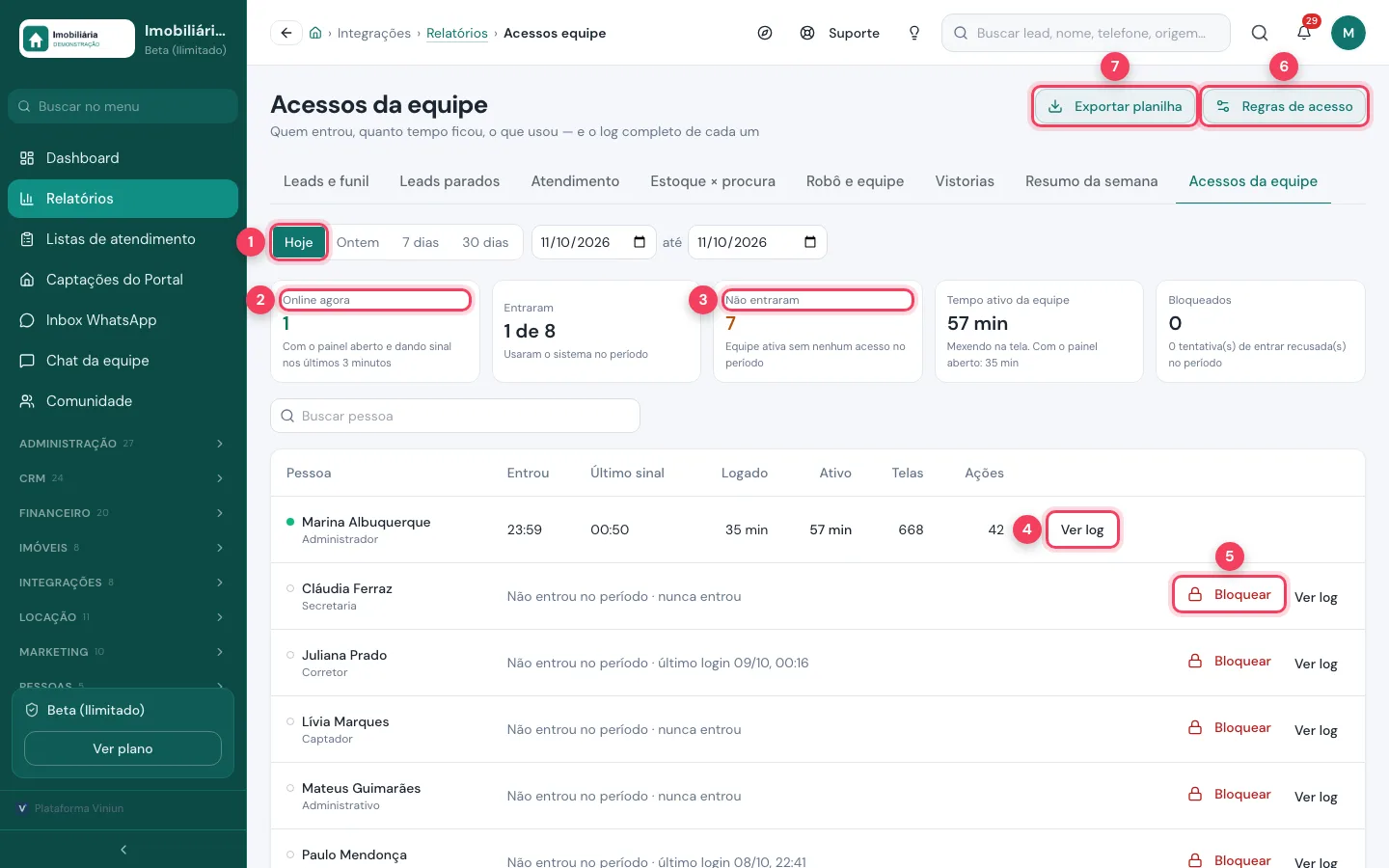Open Comunidade in sidebar

point(123,401)
